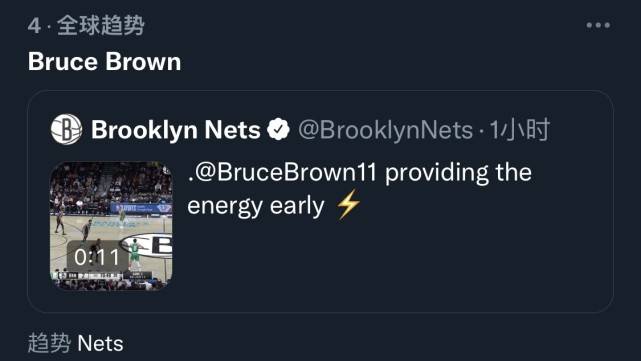Screen dimensions: 641x361
Task: Click the Brooklyn Nets display name
Action: pos(176,130)
